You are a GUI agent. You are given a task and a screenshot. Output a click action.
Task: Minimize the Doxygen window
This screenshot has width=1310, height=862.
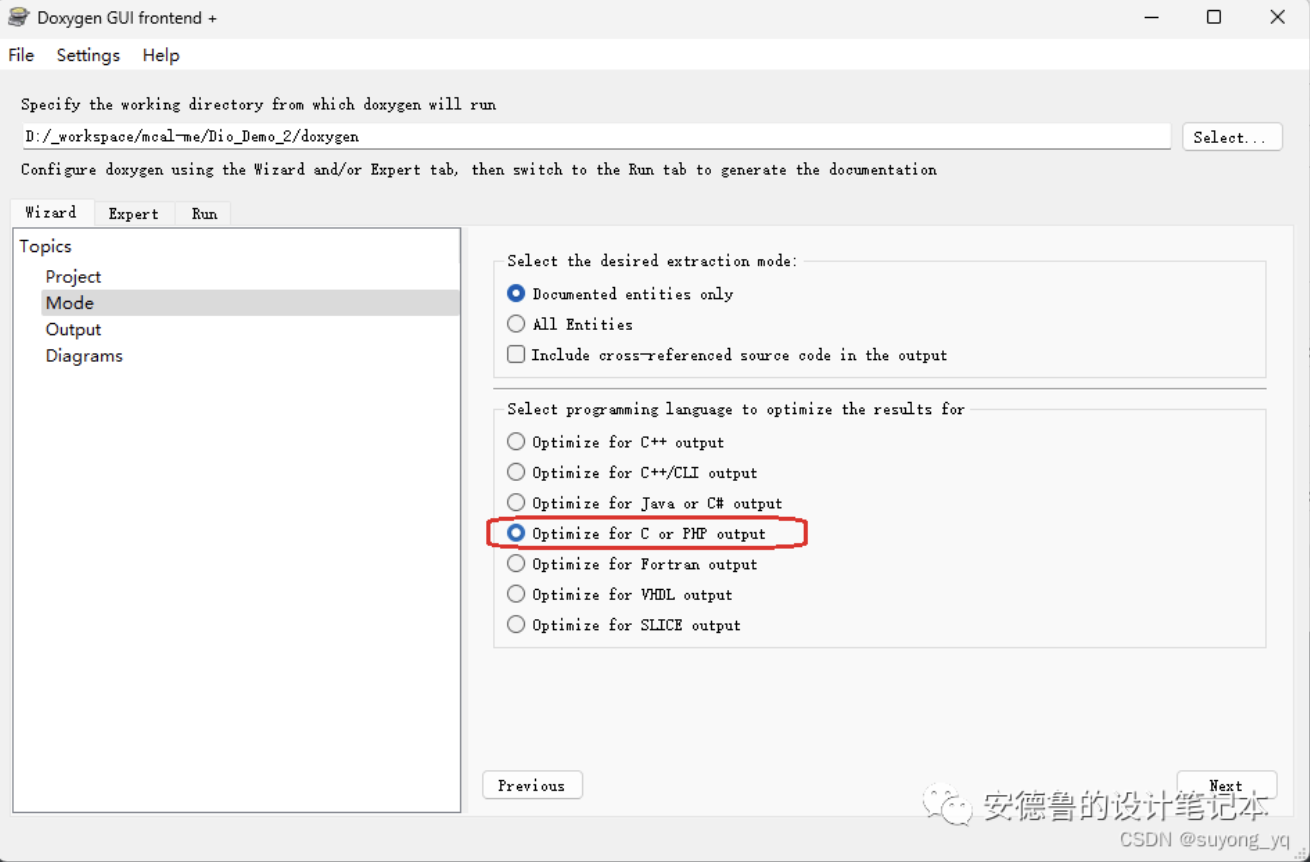(1150, 18)
